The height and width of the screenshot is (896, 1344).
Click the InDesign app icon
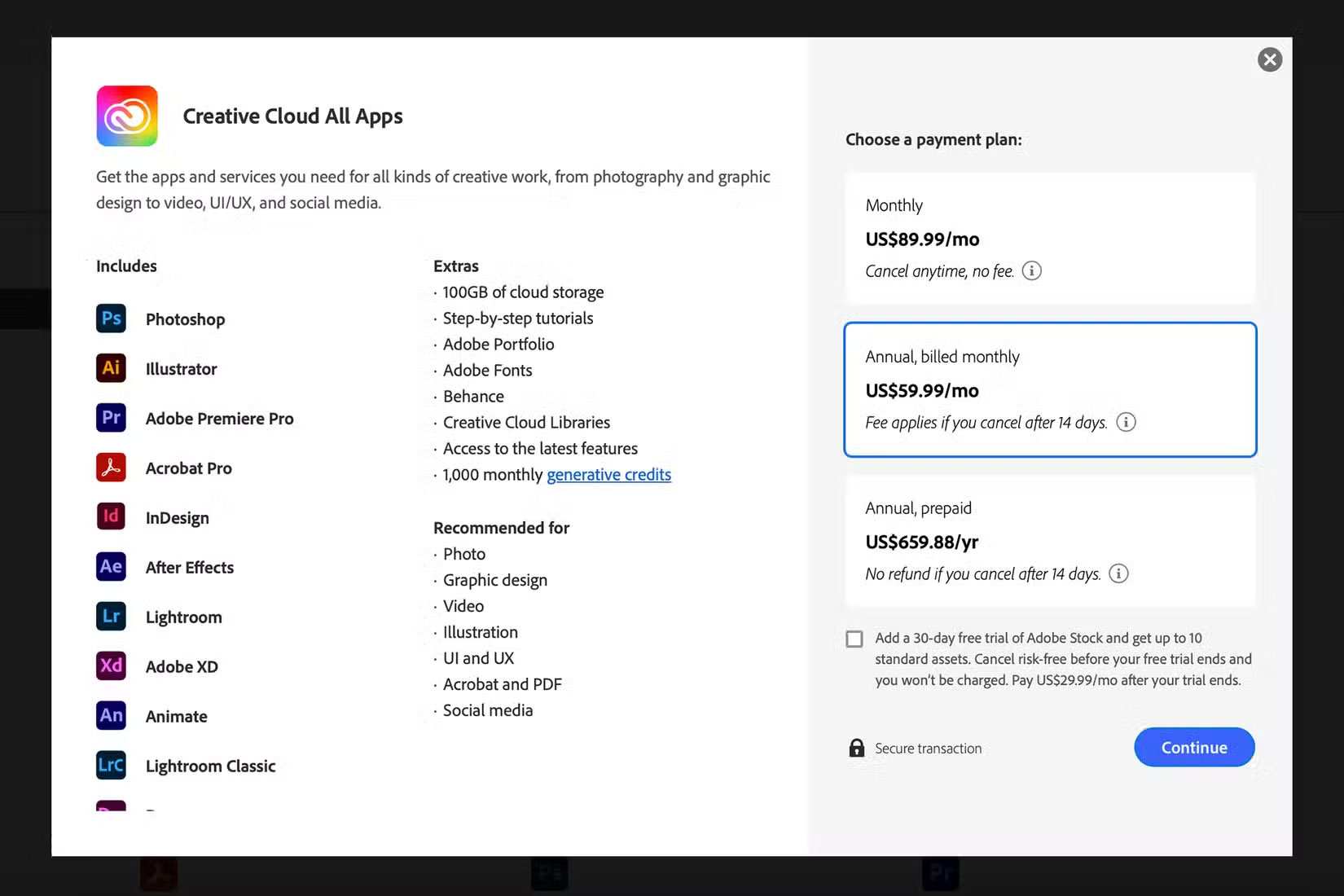(x=110, y=516)
